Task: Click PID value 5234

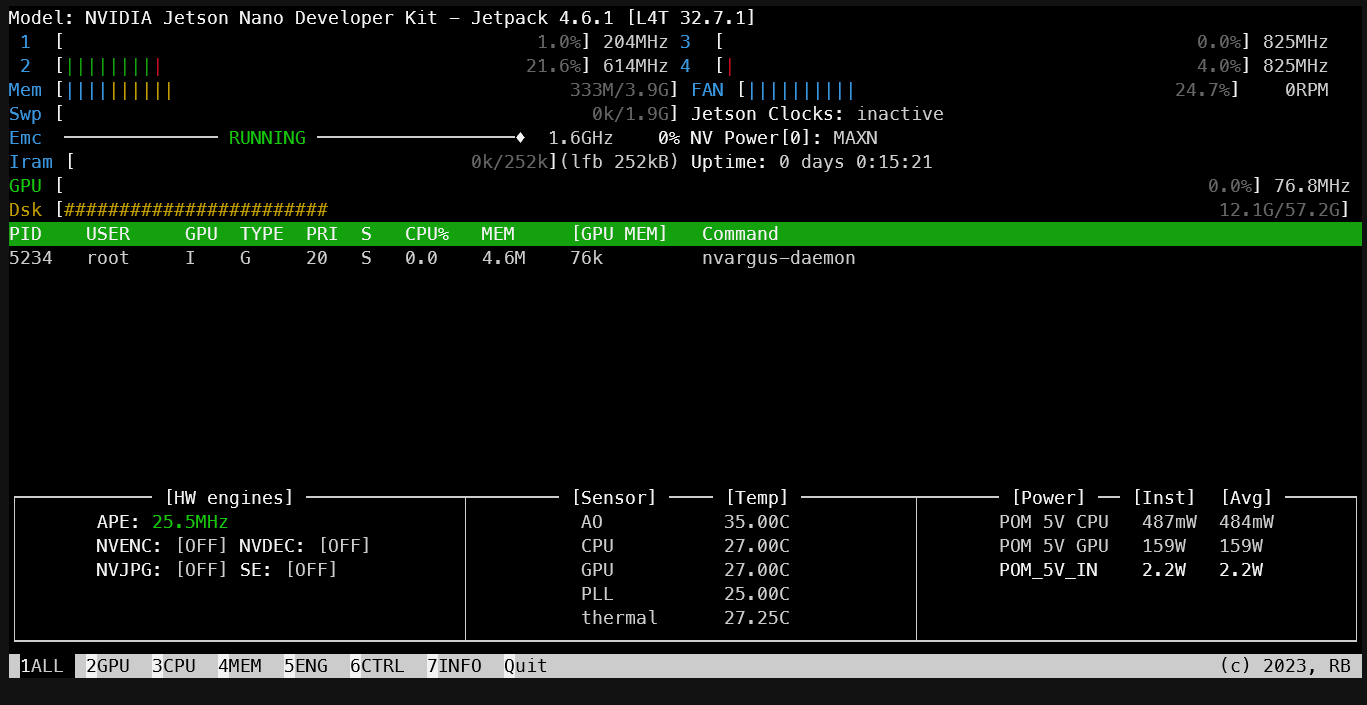Action: [31, 258]
